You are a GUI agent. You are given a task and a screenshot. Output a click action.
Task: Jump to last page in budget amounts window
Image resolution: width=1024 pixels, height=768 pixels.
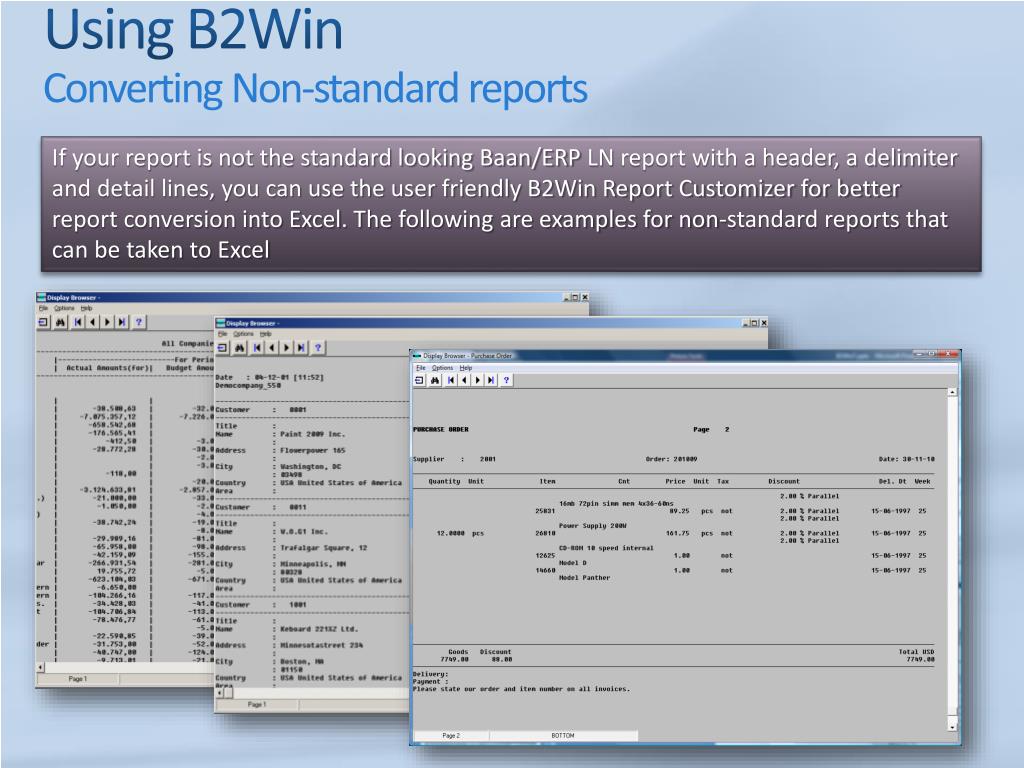pyautogui.click(x=122, y=322)
